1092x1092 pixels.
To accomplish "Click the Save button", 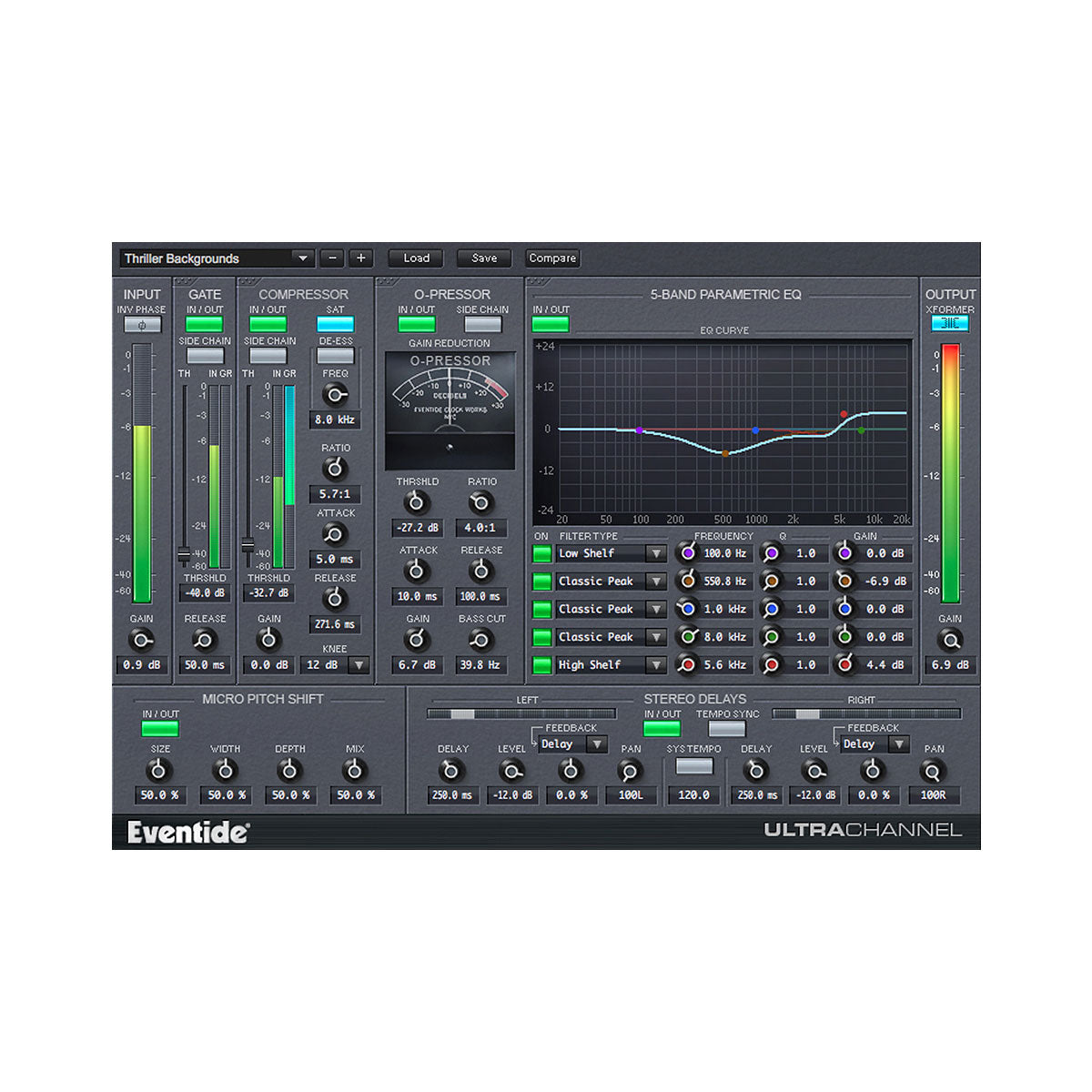I will [483, 258].
